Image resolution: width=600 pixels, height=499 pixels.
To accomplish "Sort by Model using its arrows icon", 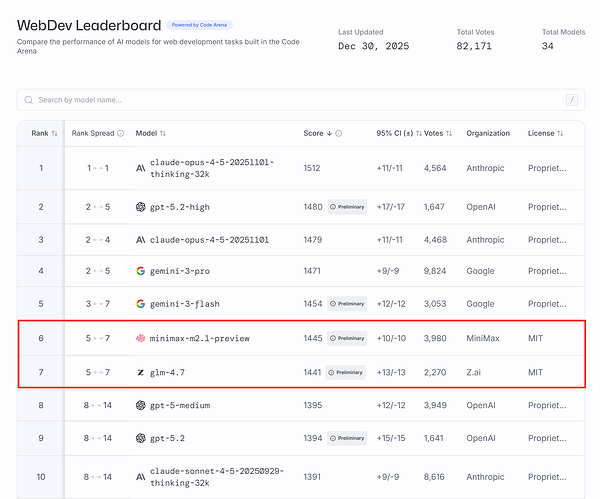I will tap(163, 134).
